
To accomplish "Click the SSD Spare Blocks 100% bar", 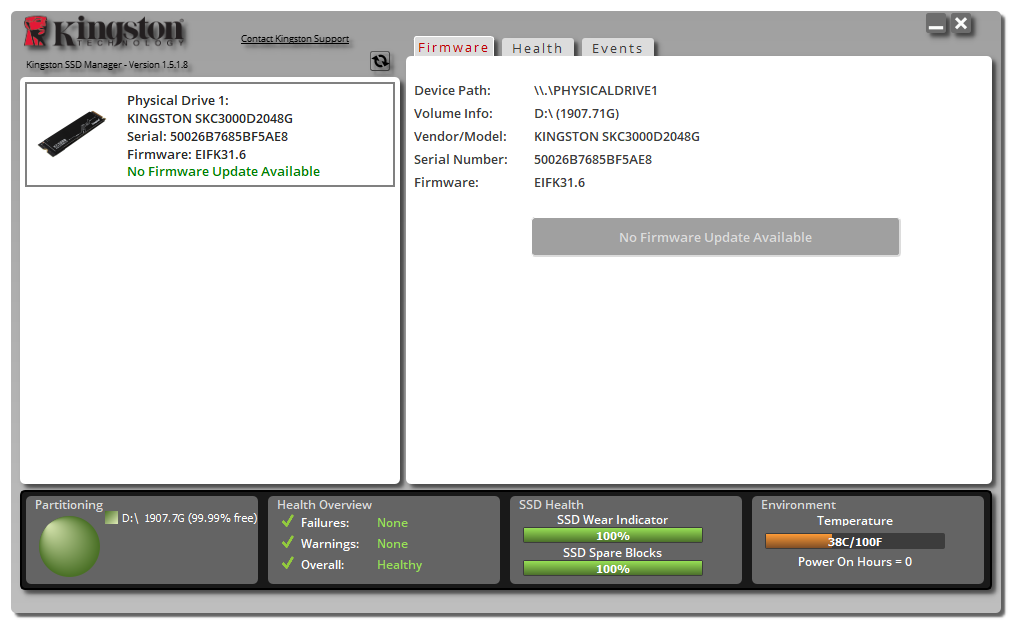I will click(613, 569).
